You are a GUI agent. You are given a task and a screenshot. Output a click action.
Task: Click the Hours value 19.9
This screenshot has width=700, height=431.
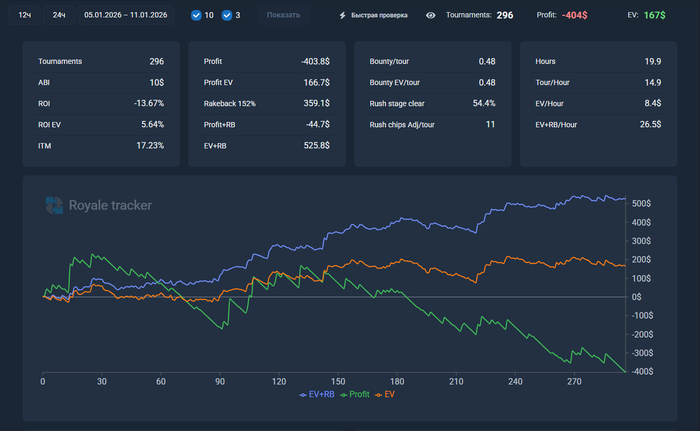tap(653, 62)
